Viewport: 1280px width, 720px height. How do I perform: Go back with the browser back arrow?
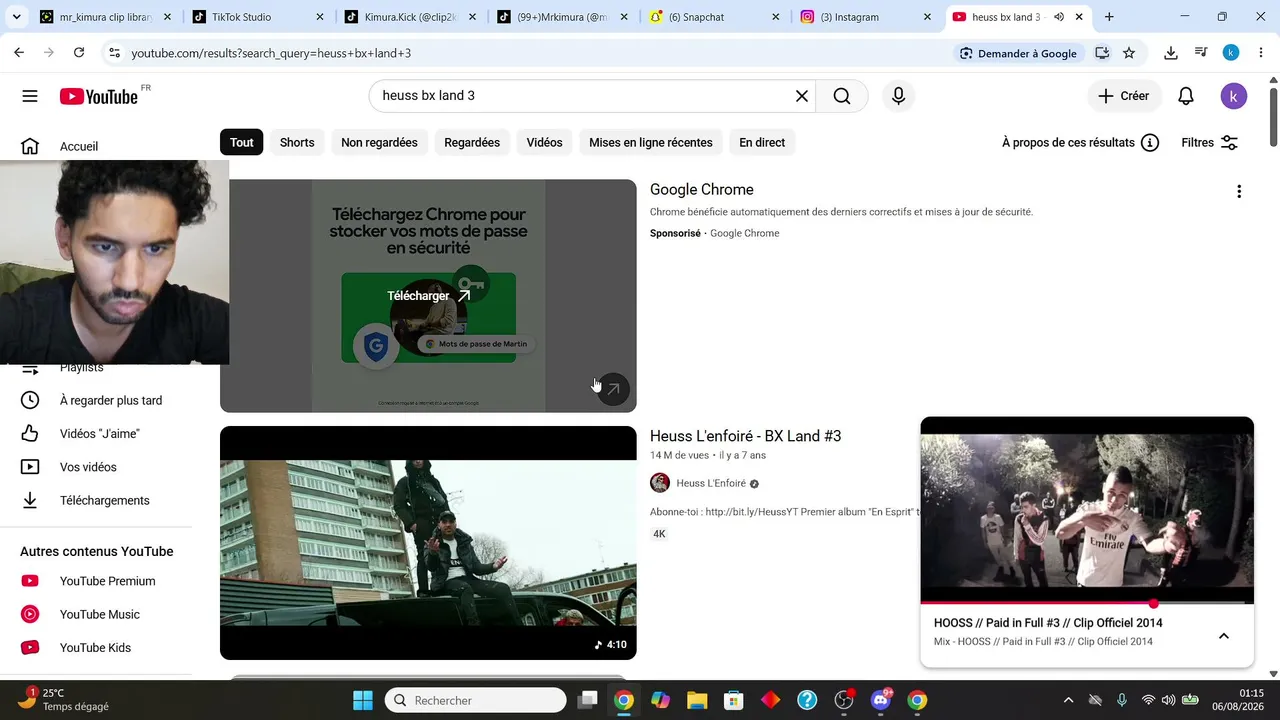click(x=19, y=53)
